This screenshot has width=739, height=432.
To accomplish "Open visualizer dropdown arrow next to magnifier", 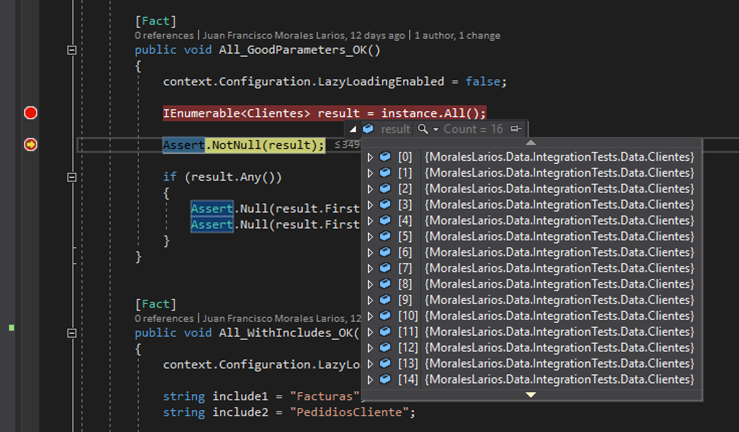I will point(435,129).
